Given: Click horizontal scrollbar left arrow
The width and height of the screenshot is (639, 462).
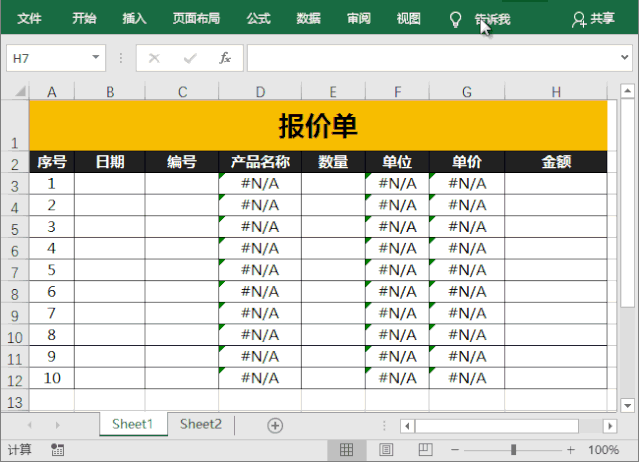Looking at the screenshot, I should 407,426.
